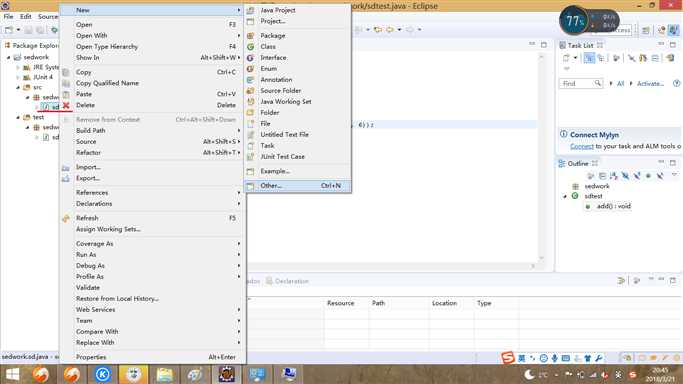Click the Annotation icon in submenu
The image size is (683, 384).
(x=250, y=80)
